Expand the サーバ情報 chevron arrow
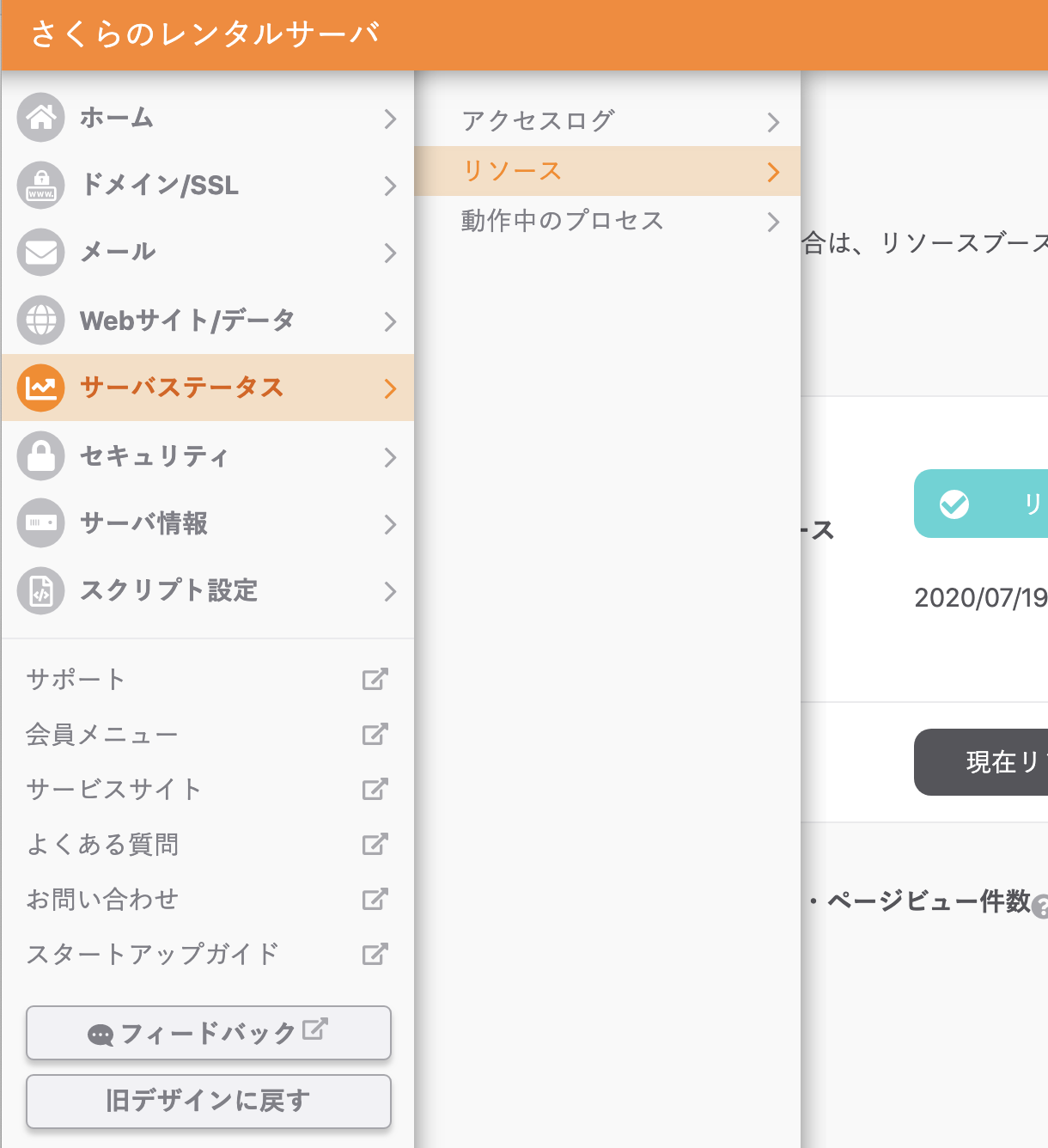 click(x=390, y=524)
